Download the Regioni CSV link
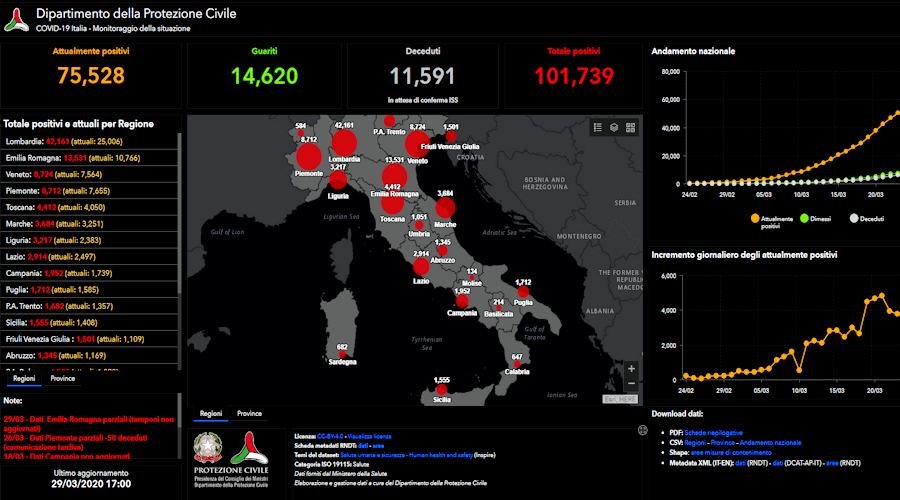Screen dimensions: 900x500 coord(695,443)
